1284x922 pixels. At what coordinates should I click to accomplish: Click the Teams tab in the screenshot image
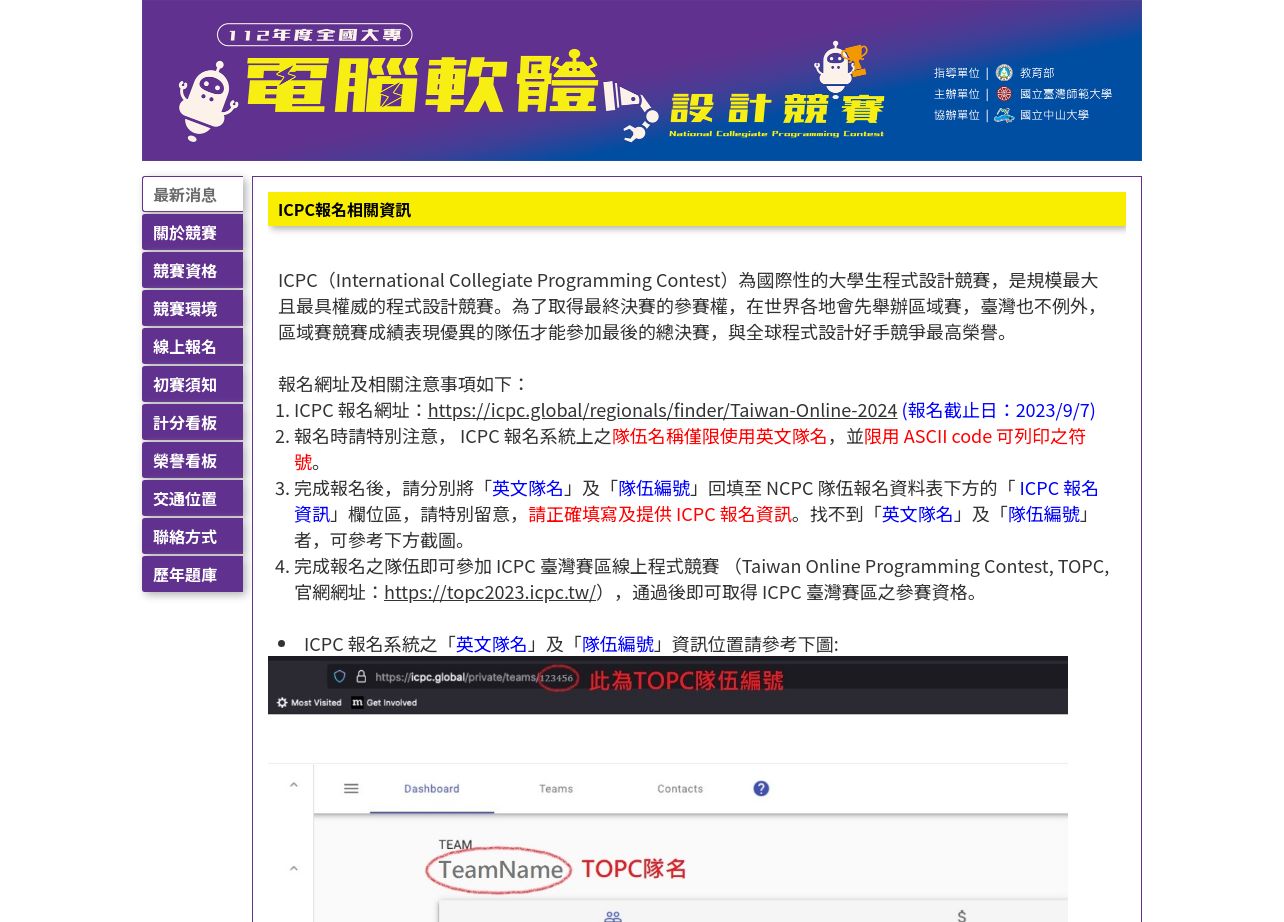click(556, 789)
